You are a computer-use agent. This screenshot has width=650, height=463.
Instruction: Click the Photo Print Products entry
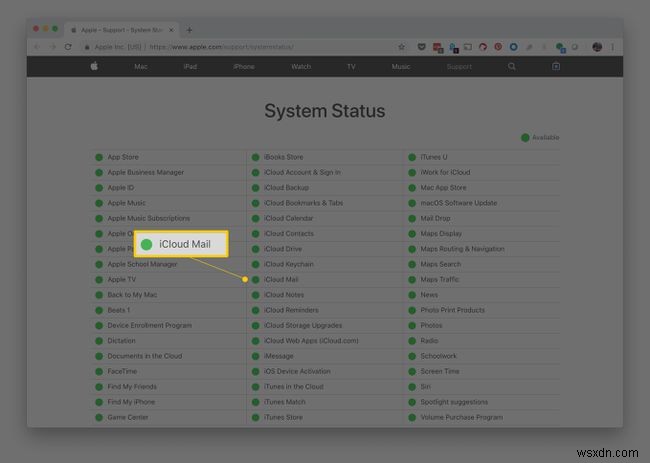coord(453,310)
